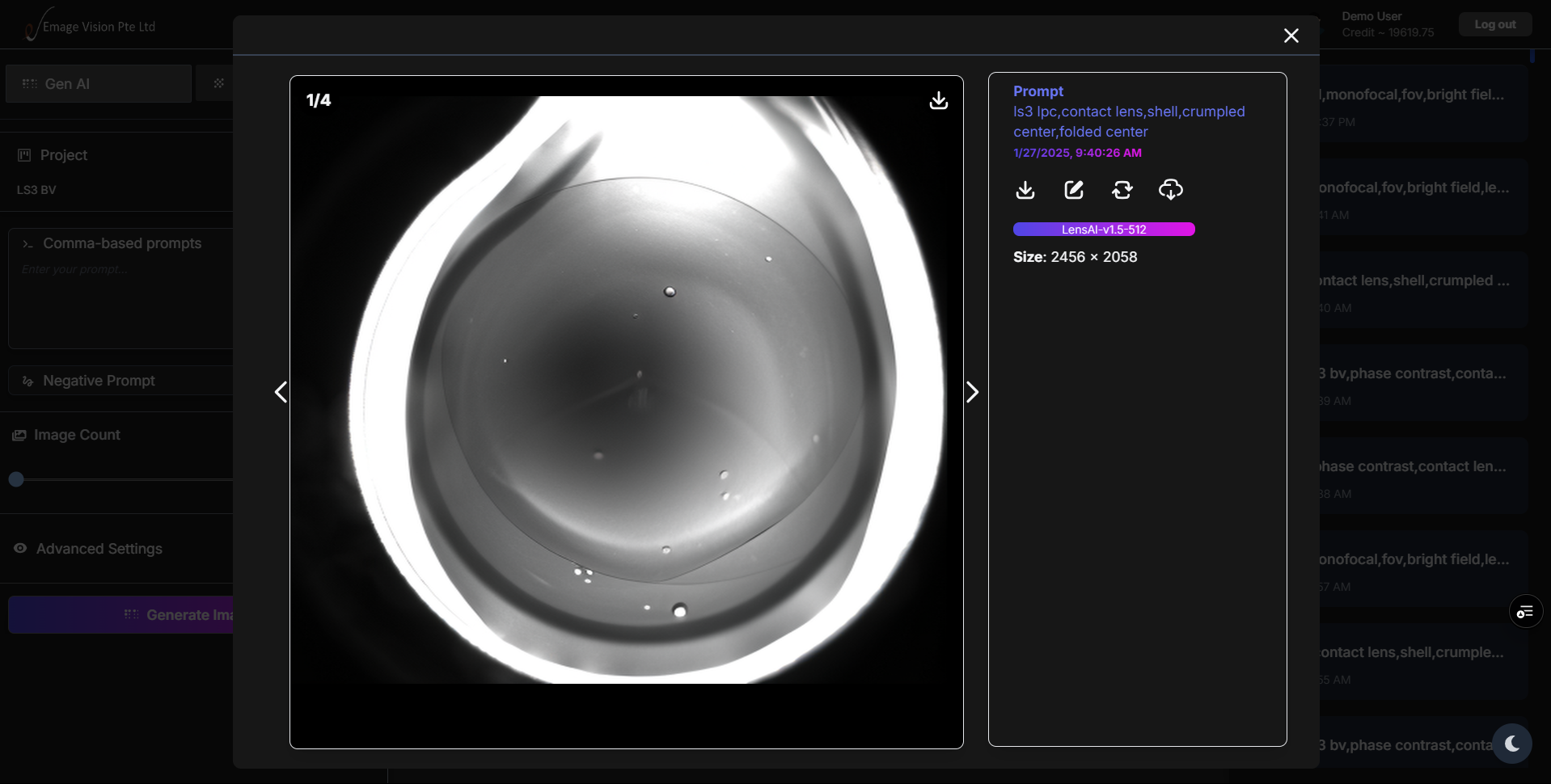Click the Generate Image button
This screenshot has height=784, width=1551.
point(121,615)
